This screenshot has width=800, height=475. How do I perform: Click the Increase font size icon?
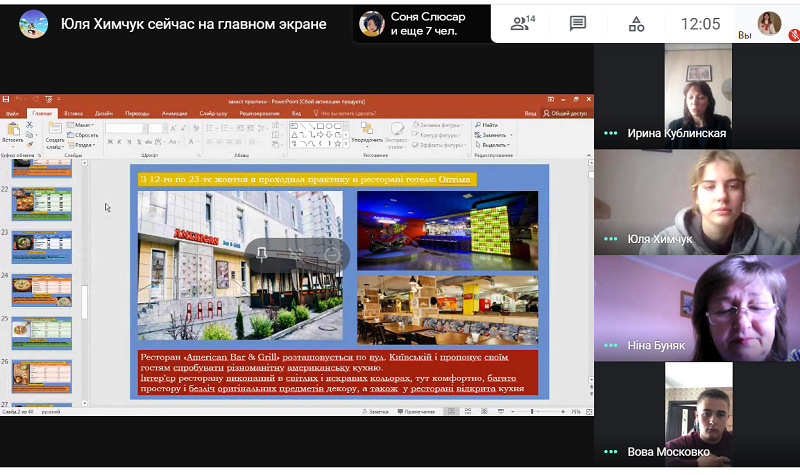(x=173, y=128)
